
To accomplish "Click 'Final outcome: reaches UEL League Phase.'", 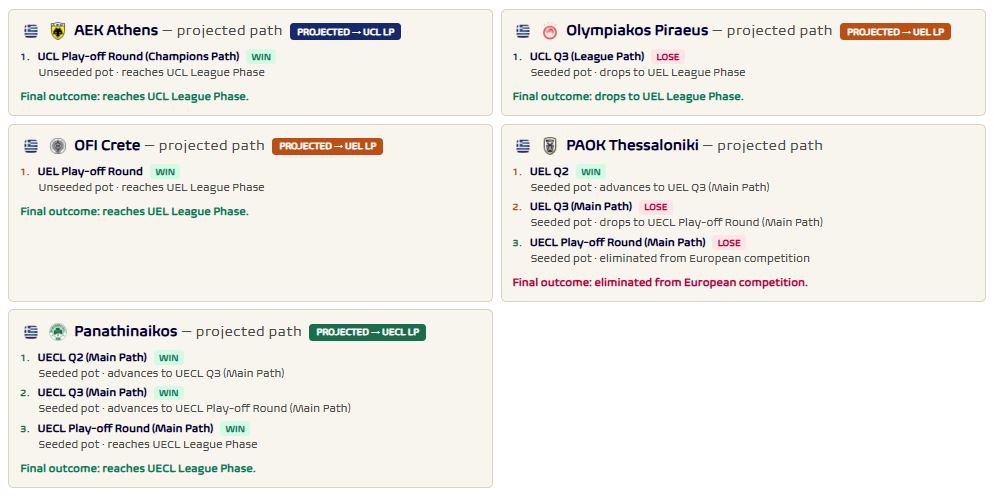I will 134,211.
